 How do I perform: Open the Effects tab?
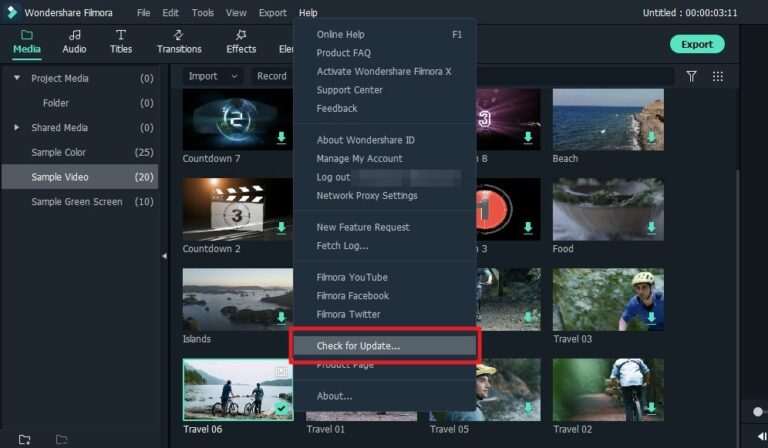tap(241, 41)
